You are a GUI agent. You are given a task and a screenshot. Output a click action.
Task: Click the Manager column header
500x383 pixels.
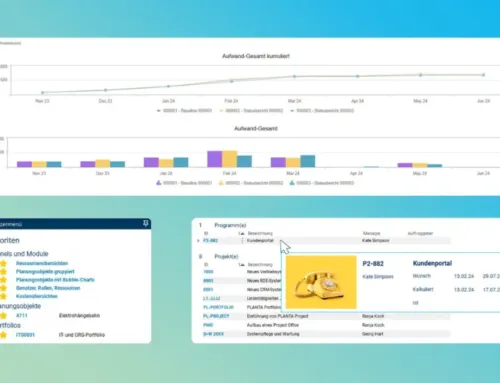[371, 233]
